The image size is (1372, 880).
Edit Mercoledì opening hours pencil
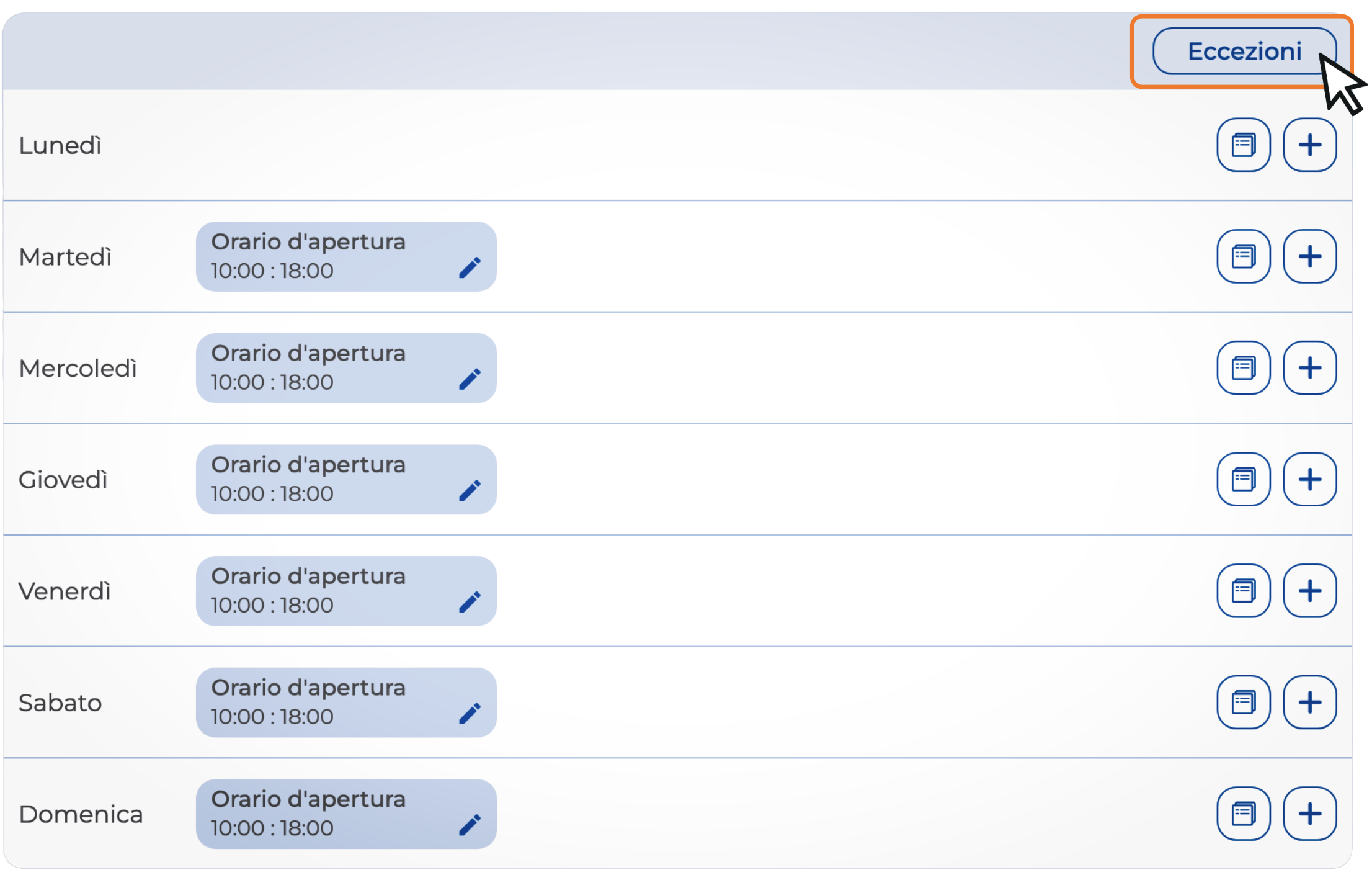coord(470,379)
